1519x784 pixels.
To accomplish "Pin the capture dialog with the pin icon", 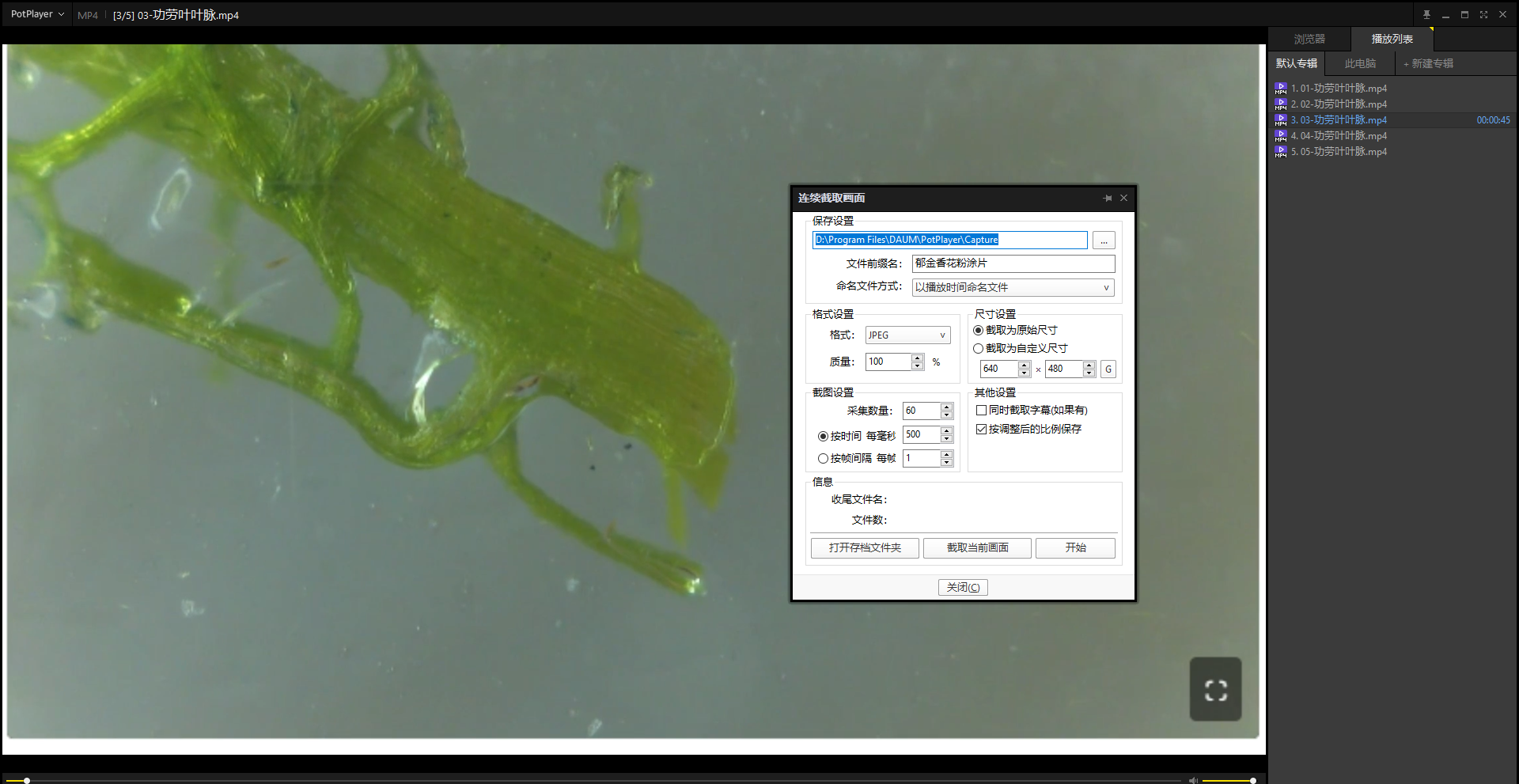I will [1108, 198].
